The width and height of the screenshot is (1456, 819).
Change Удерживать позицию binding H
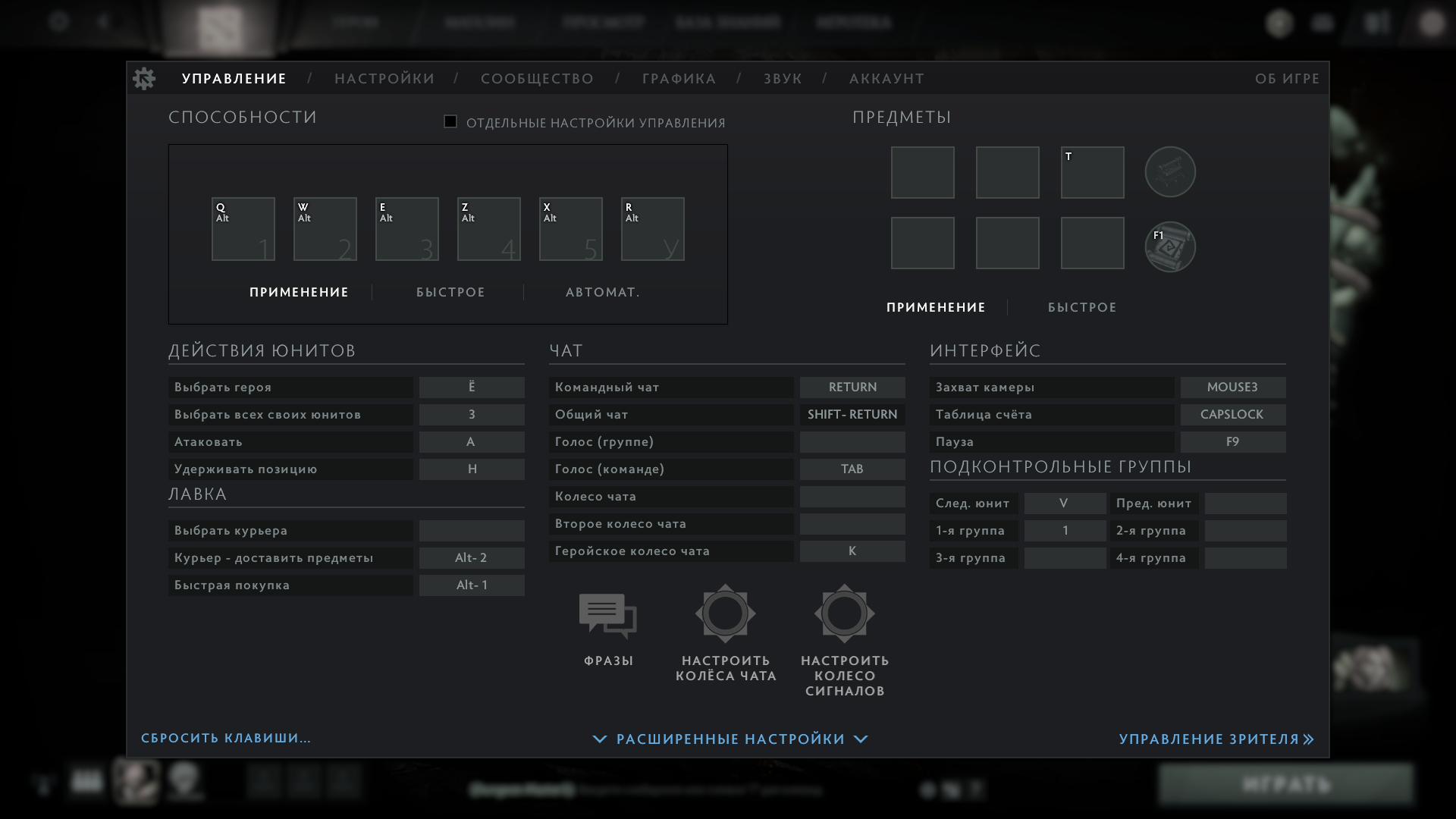[472, 469]
